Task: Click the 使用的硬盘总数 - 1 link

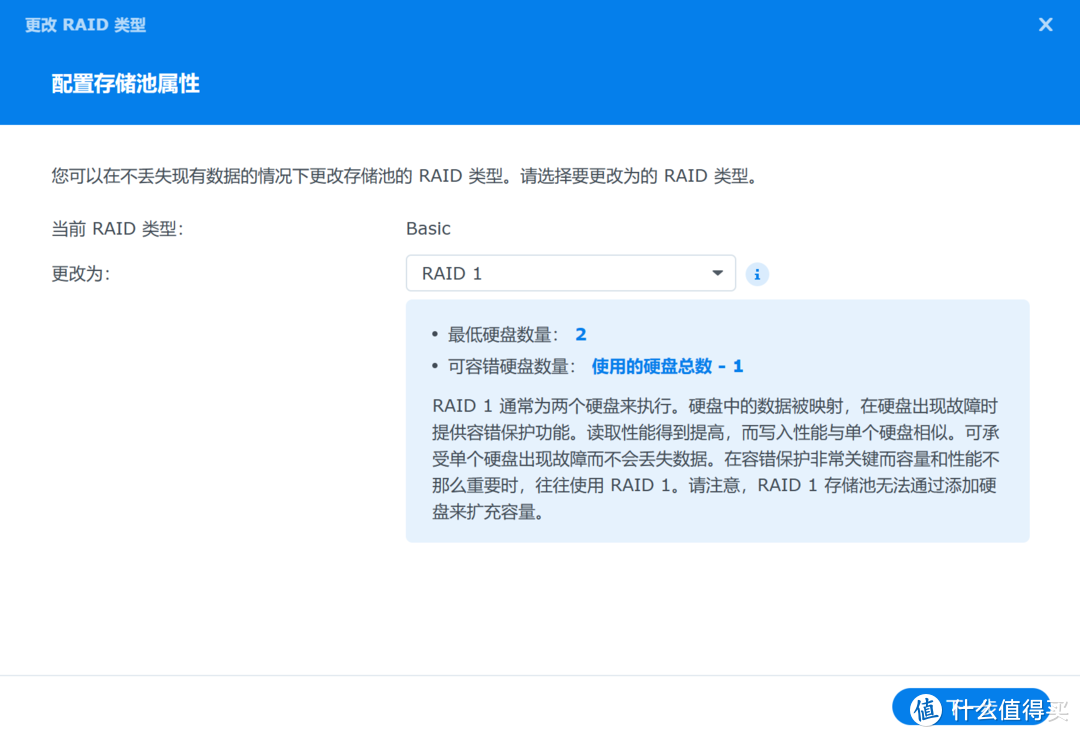Action: click(x=668, y=366)
